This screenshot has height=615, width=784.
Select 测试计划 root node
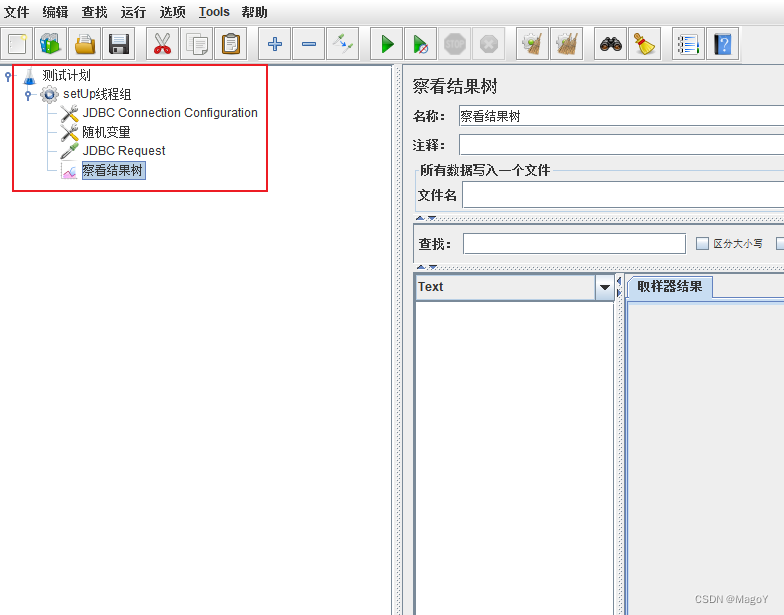click(66, 76)
